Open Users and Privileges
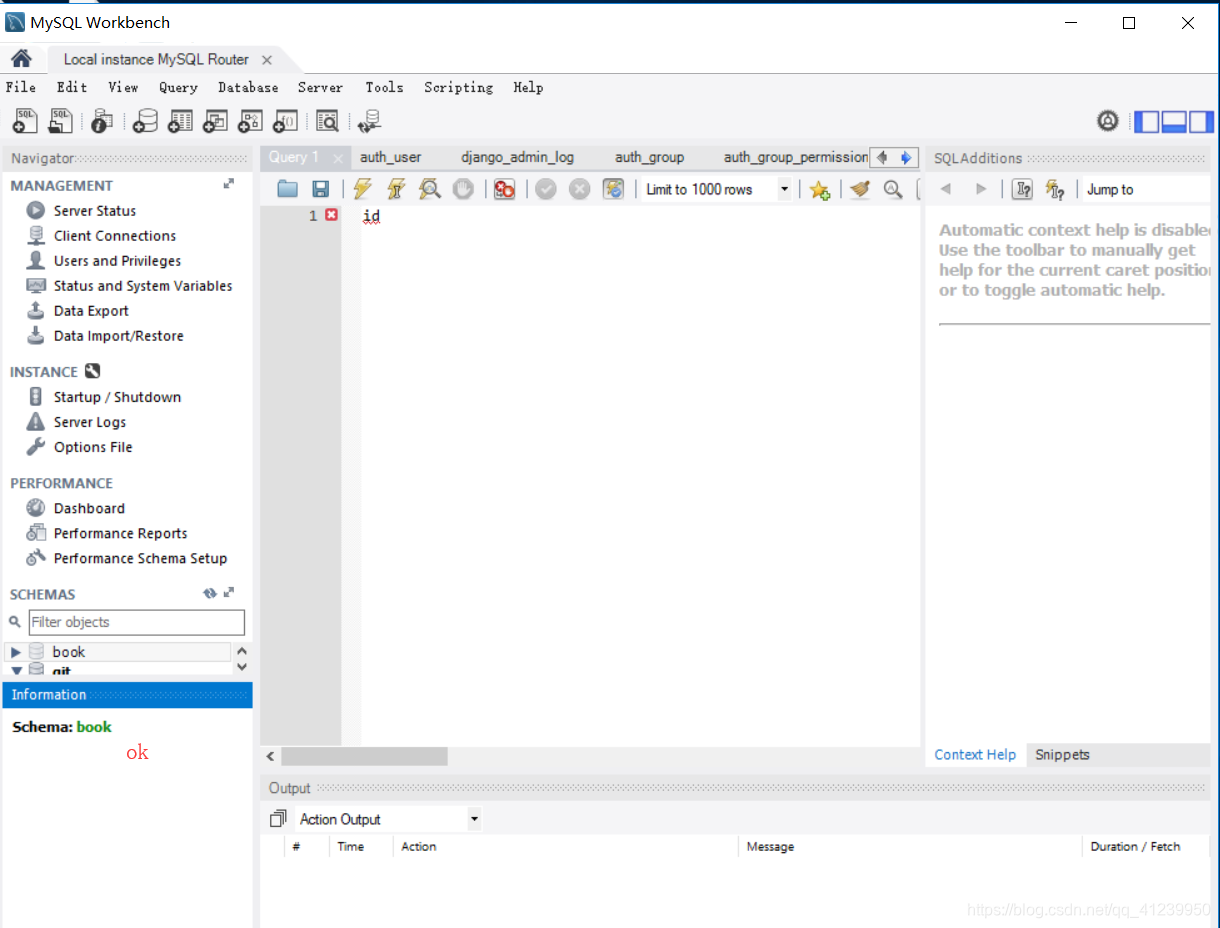 coord(117,261)
